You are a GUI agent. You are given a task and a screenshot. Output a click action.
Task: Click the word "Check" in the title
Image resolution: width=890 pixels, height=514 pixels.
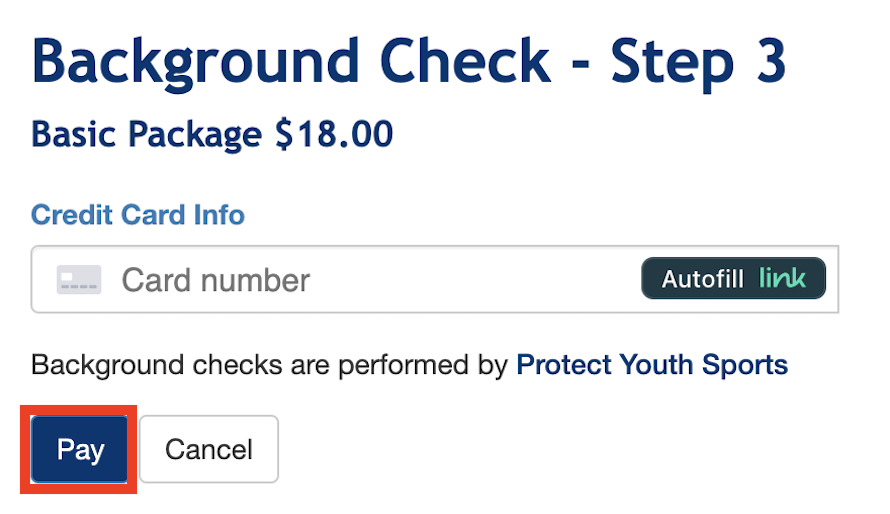[x=468, y=62]
